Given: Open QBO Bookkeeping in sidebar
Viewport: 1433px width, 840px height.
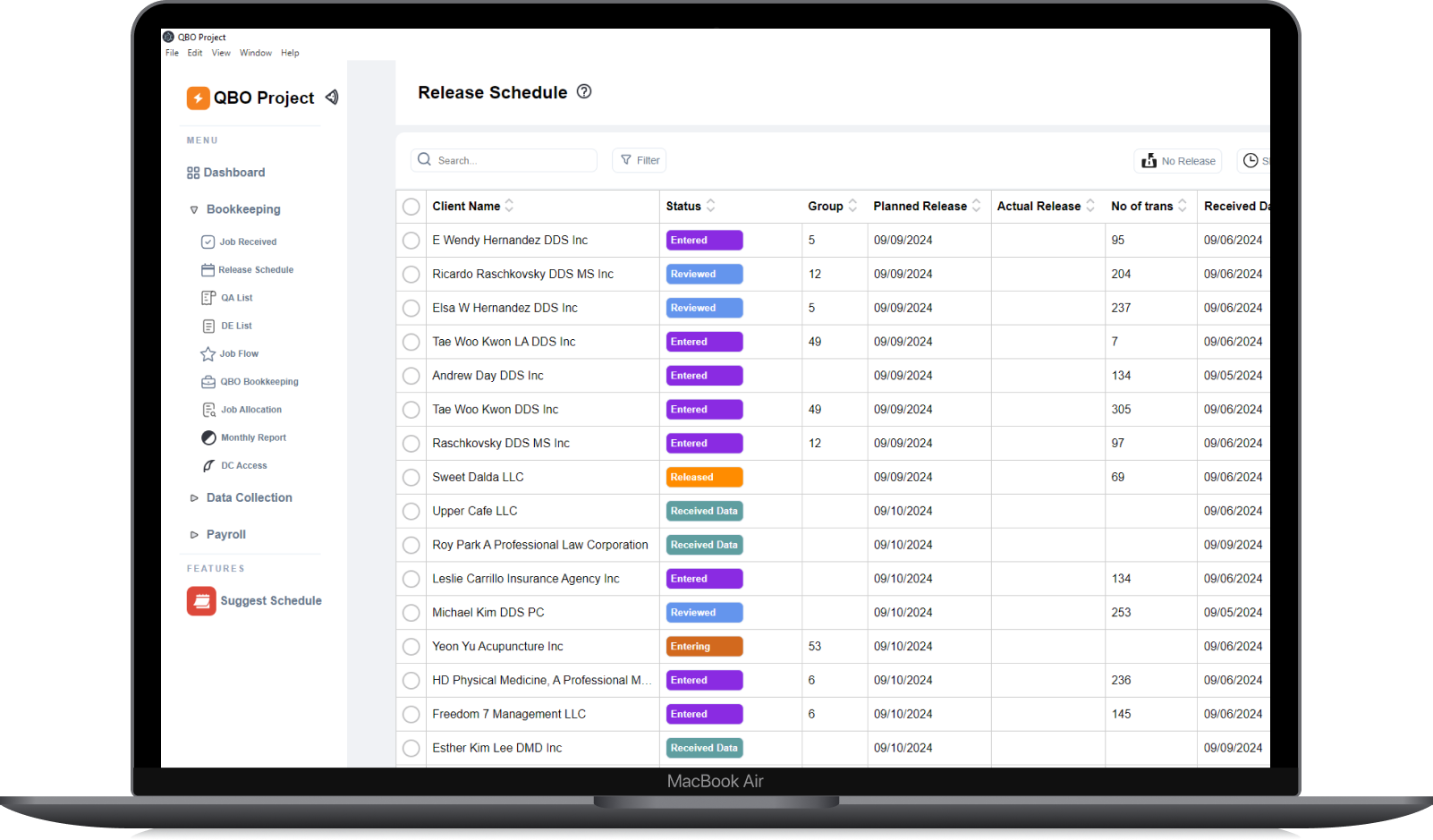Looking at the screenshot, I should coord(259,382).
